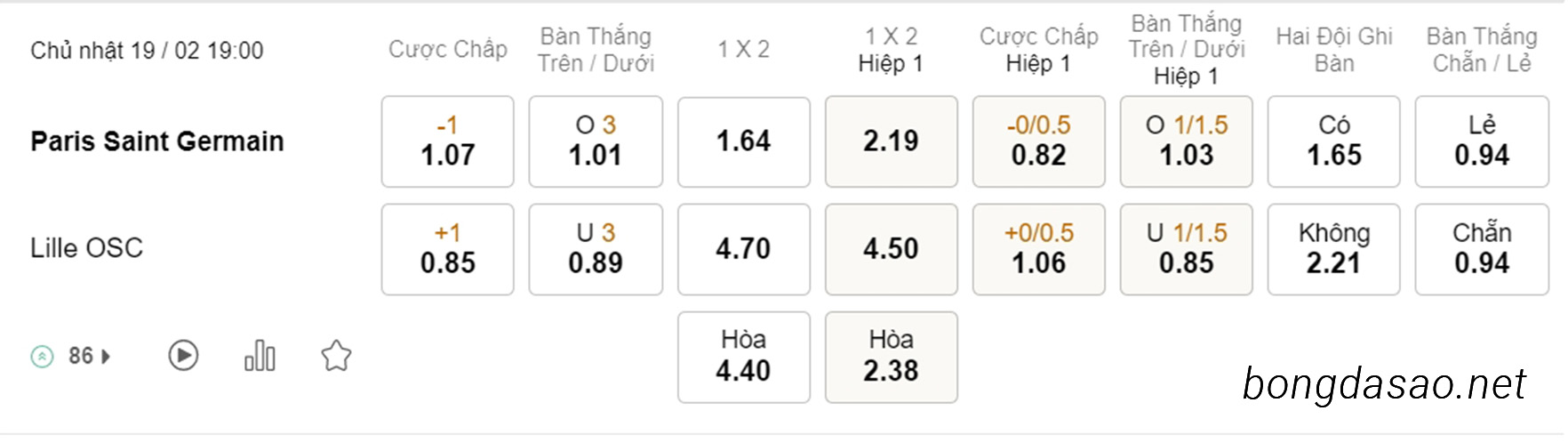Click the green double-chevron circle icon

pos(42,357)
